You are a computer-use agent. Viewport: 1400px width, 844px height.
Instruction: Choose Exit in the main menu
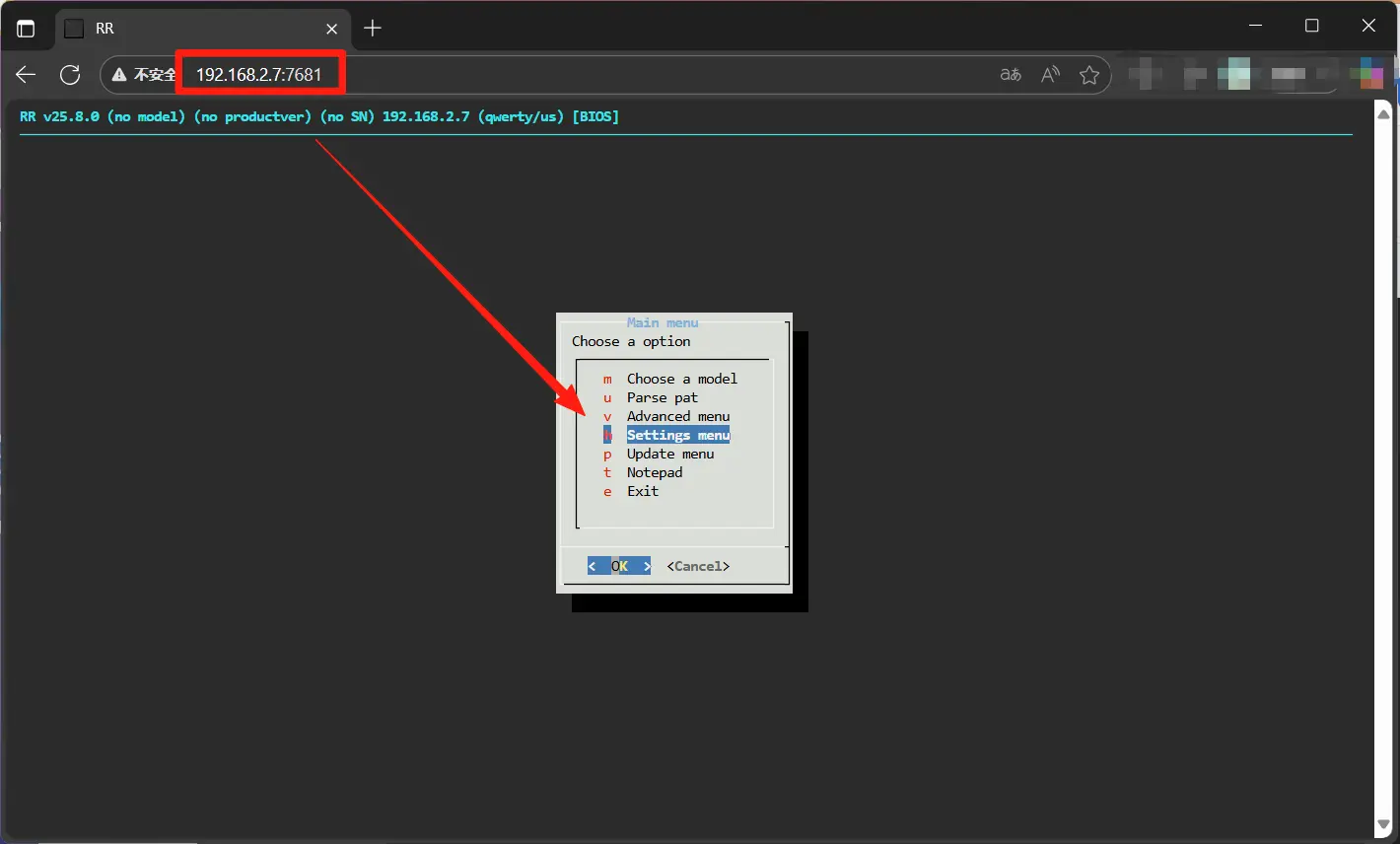click(x=643, y=491)
